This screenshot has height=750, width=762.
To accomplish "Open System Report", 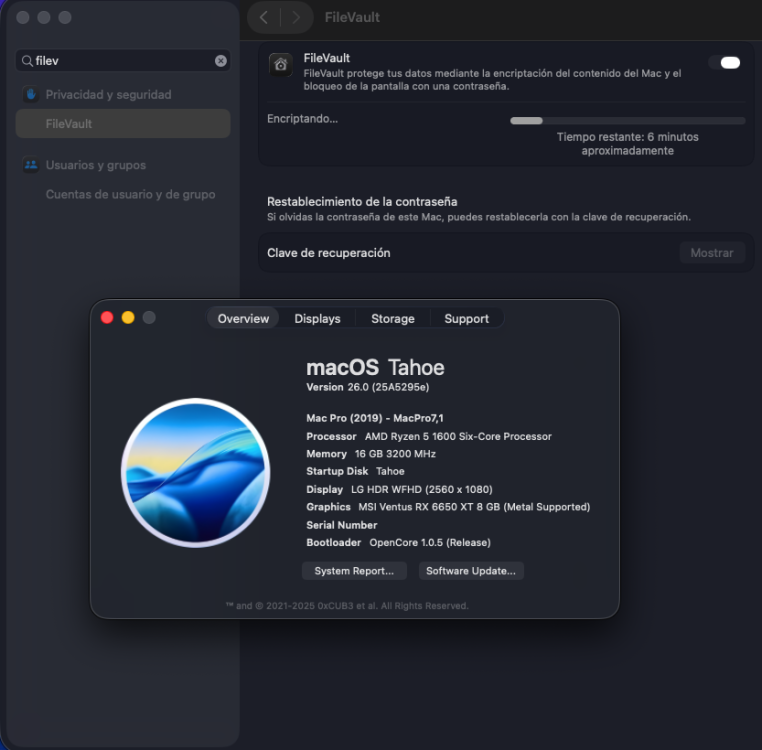I will tap(354, 571).
